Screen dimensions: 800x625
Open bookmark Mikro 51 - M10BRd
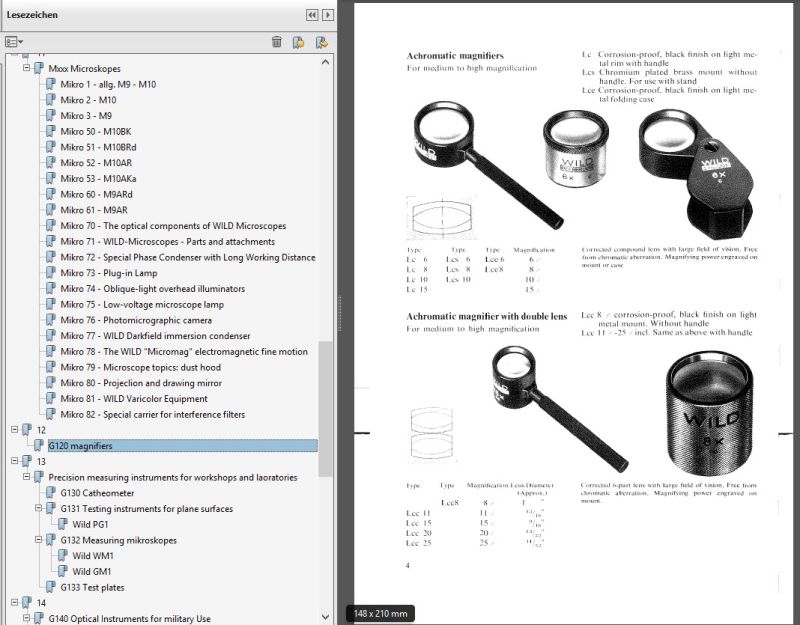coord(98,147)
